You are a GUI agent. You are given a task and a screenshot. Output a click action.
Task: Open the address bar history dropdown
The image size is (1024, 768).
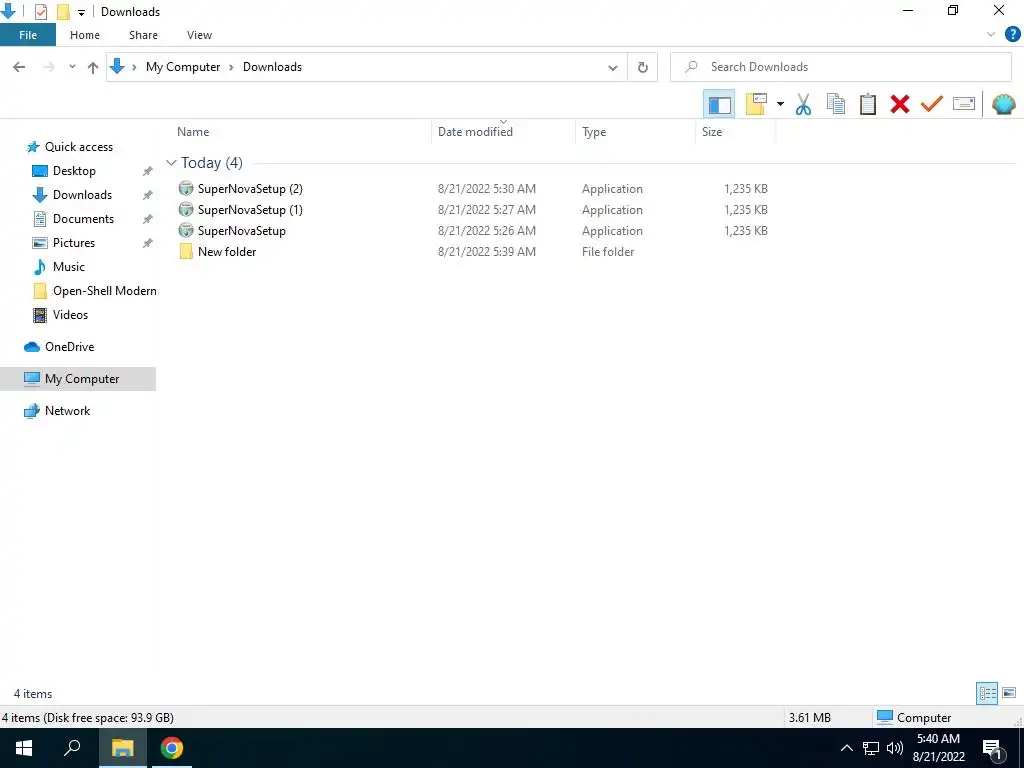[613, 67]
